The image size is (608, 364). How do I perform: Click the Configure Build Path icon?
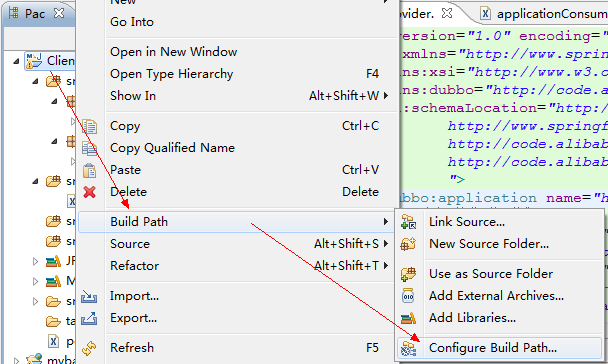408,348
